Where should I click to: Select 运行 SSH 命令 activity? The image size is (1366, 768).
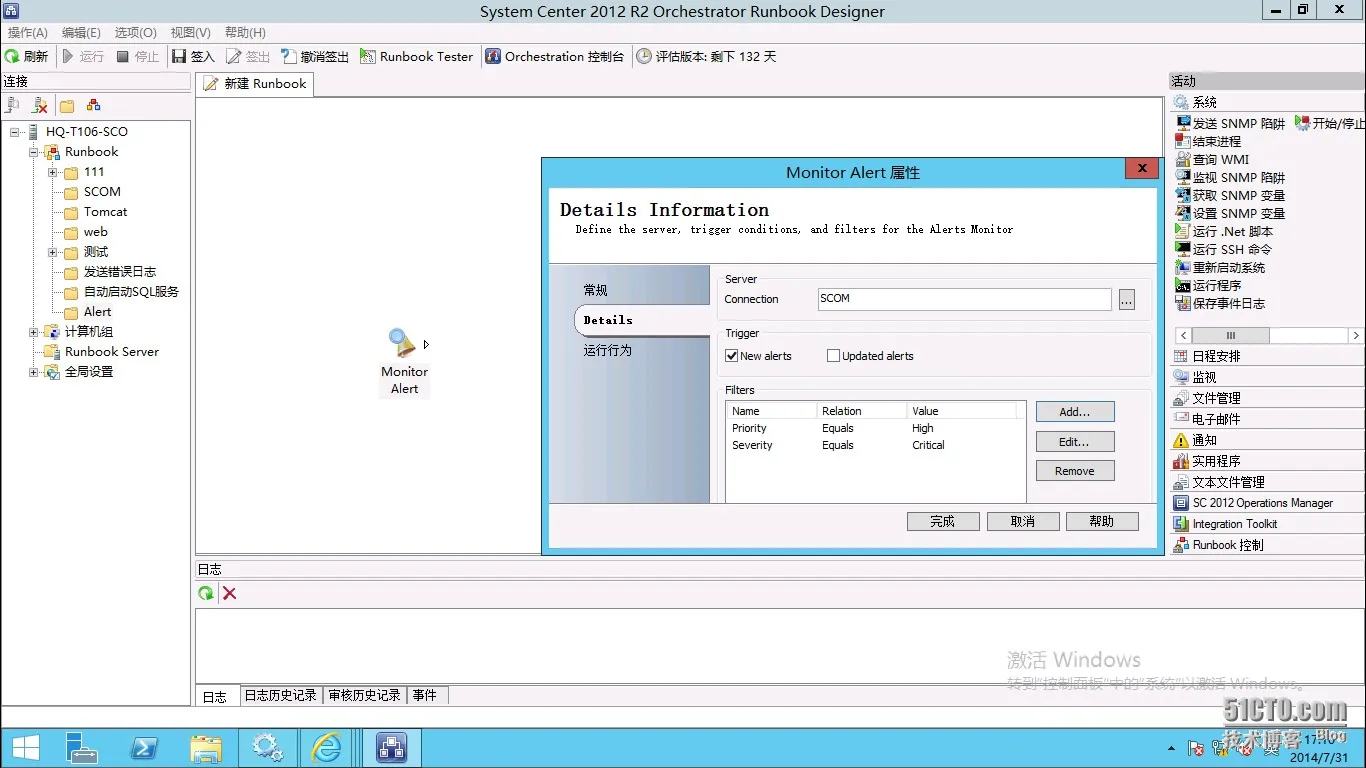click(x=1224, y=249)
